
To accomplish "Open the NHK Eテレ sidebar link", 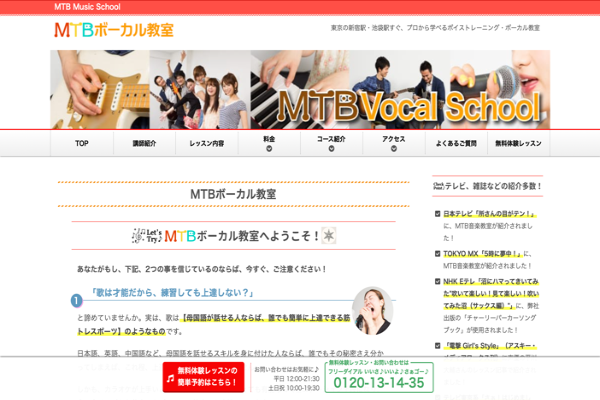I will click(491, 294).
